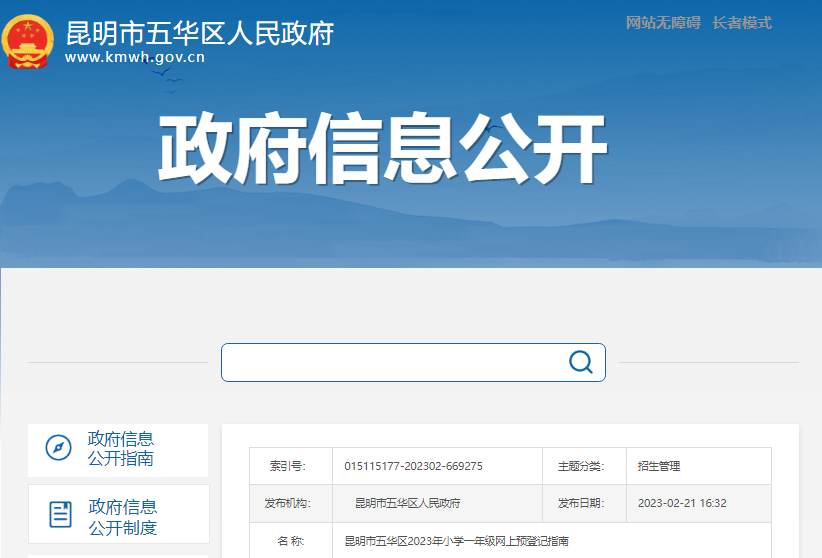Image resolution: width=822 pixels, height=558 pixels.
Task: Click the compass icon in sidebar
Action: tap(59, 448)
